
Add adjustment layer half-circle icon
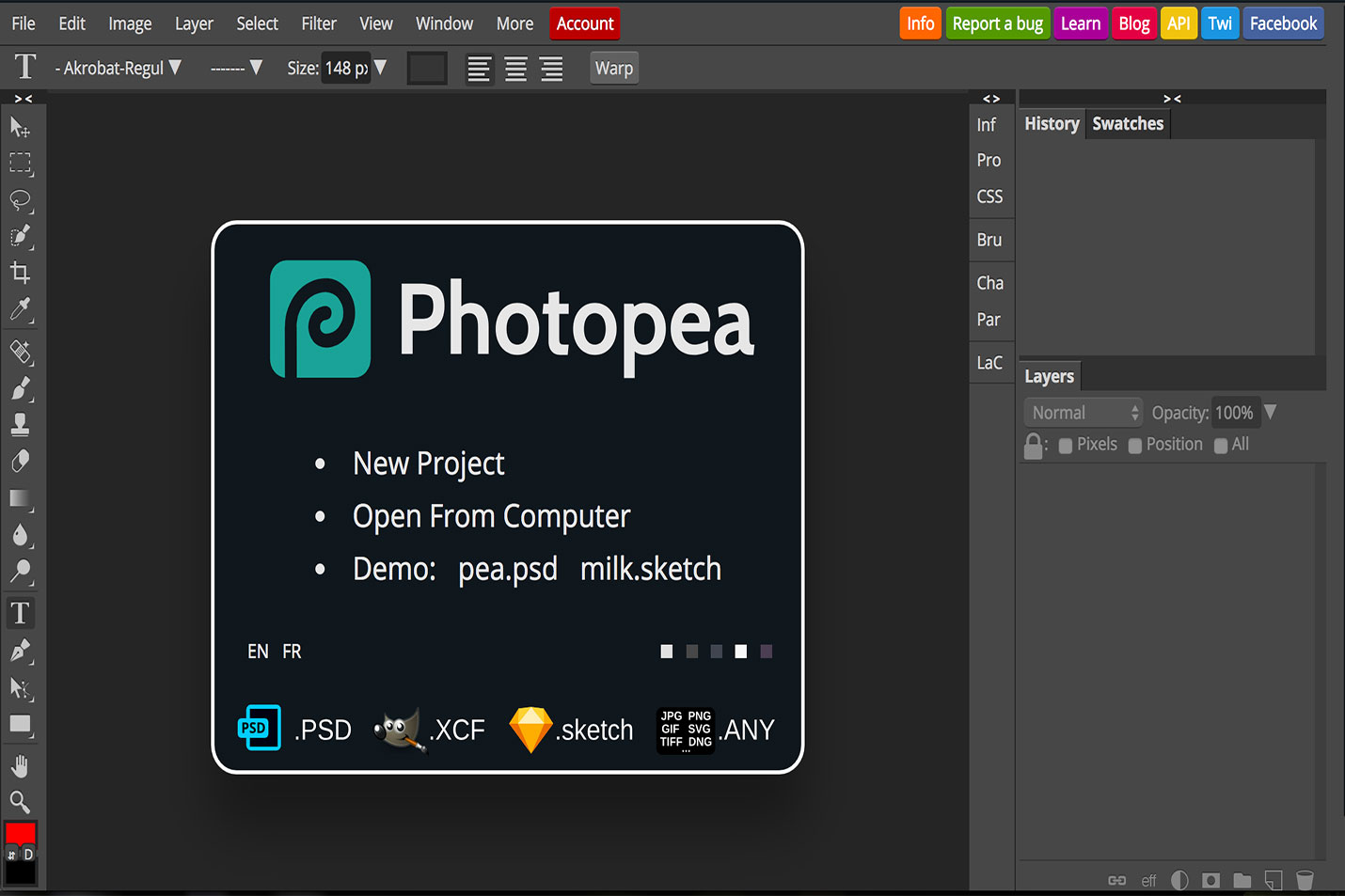click(x=1179, y=880)
